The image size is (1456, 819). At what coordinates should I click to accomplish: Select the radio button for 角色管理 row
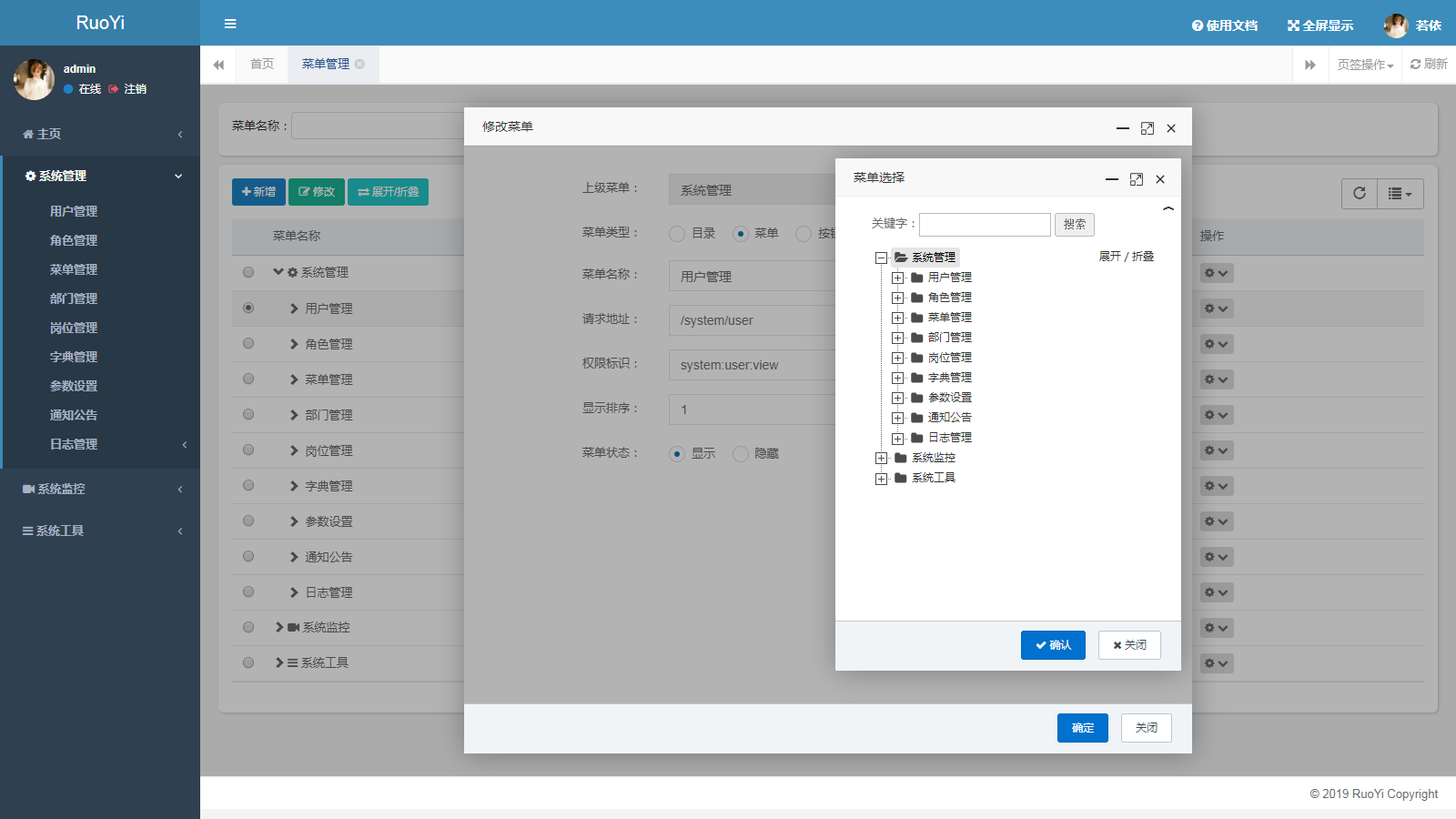pyautogui.click(x=248, y=343)
